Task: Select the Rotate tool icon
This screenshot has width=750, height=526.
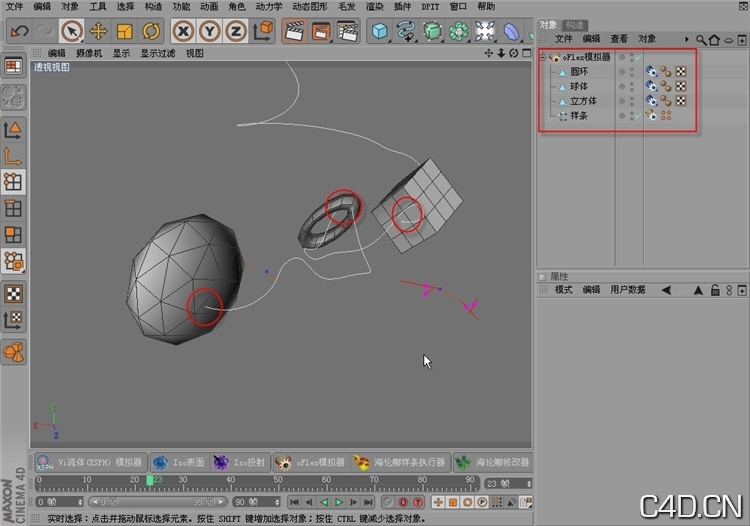Action: pos(151,31)
